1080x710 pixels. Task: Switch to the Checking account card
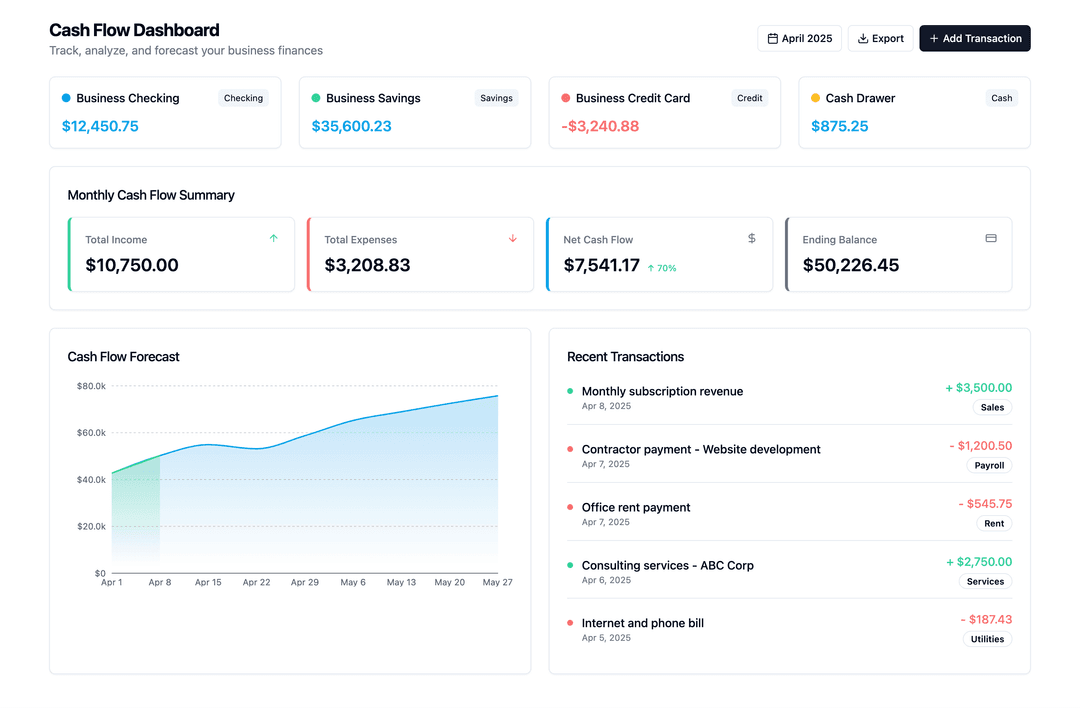165,112
